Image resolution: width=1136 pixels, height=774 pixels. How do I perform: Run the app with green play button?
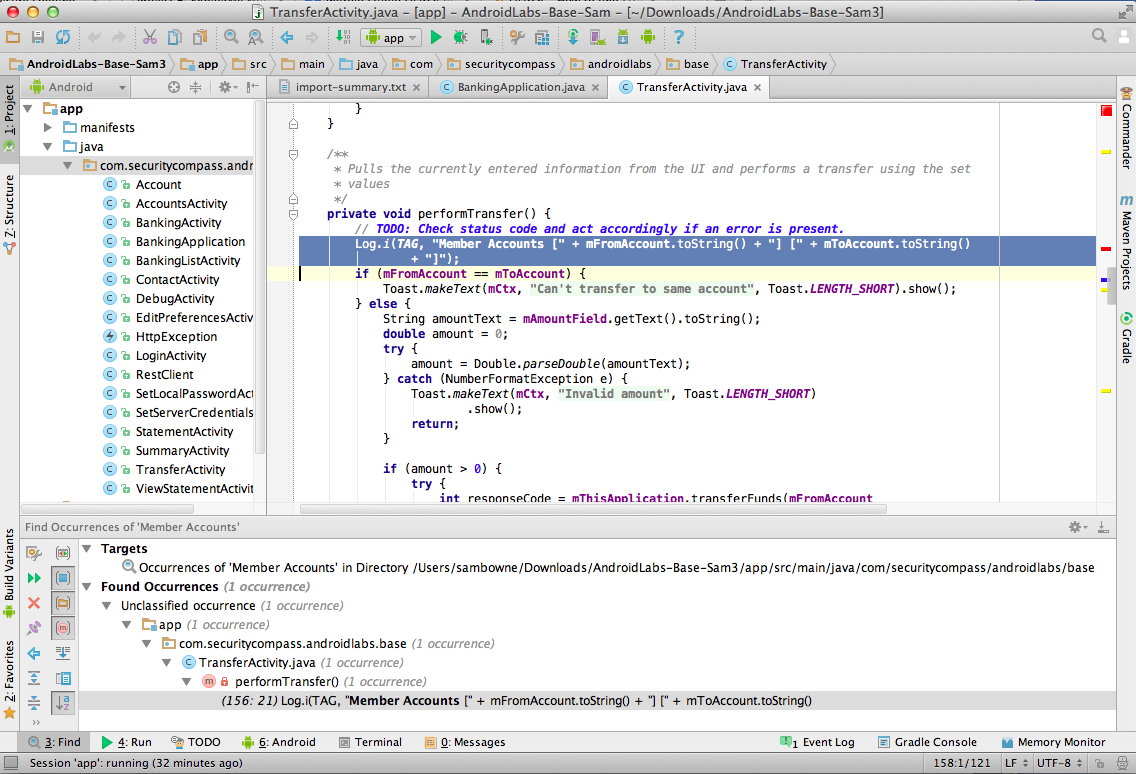435,37
